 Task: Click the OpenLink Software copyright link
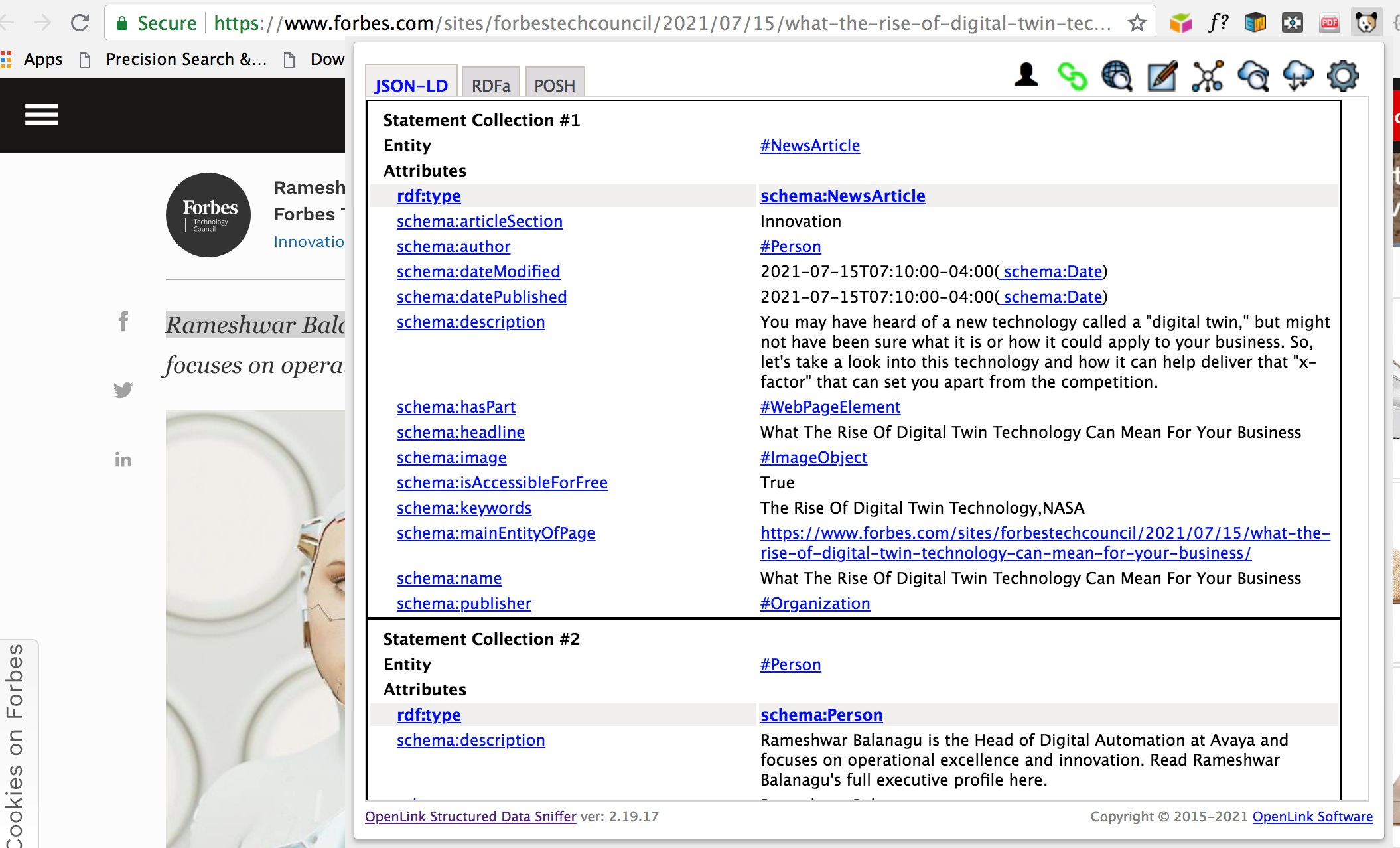[1312, 817]
